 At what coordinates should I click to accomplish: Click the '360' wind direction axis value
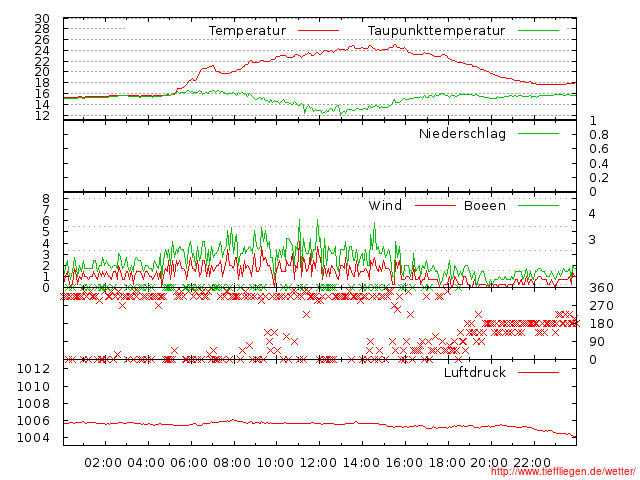(601, 288)
